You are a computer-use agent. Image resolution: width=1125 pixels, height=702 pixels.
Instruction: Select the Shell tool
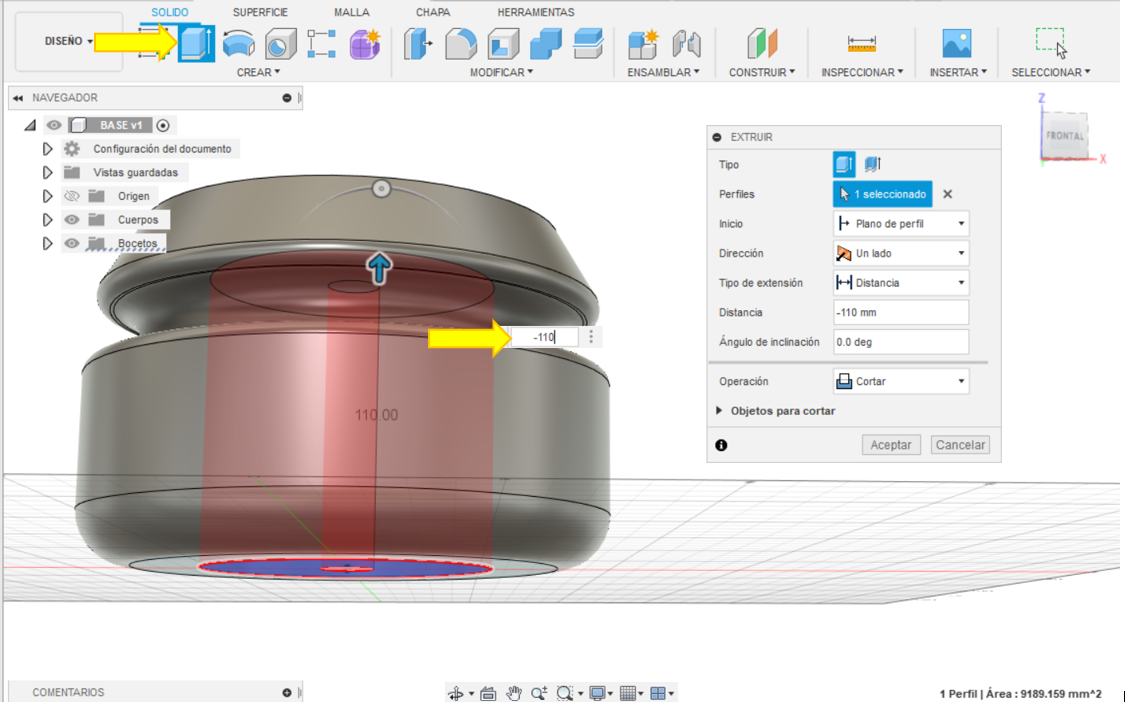pyautogui.click(x=503, y=44)
